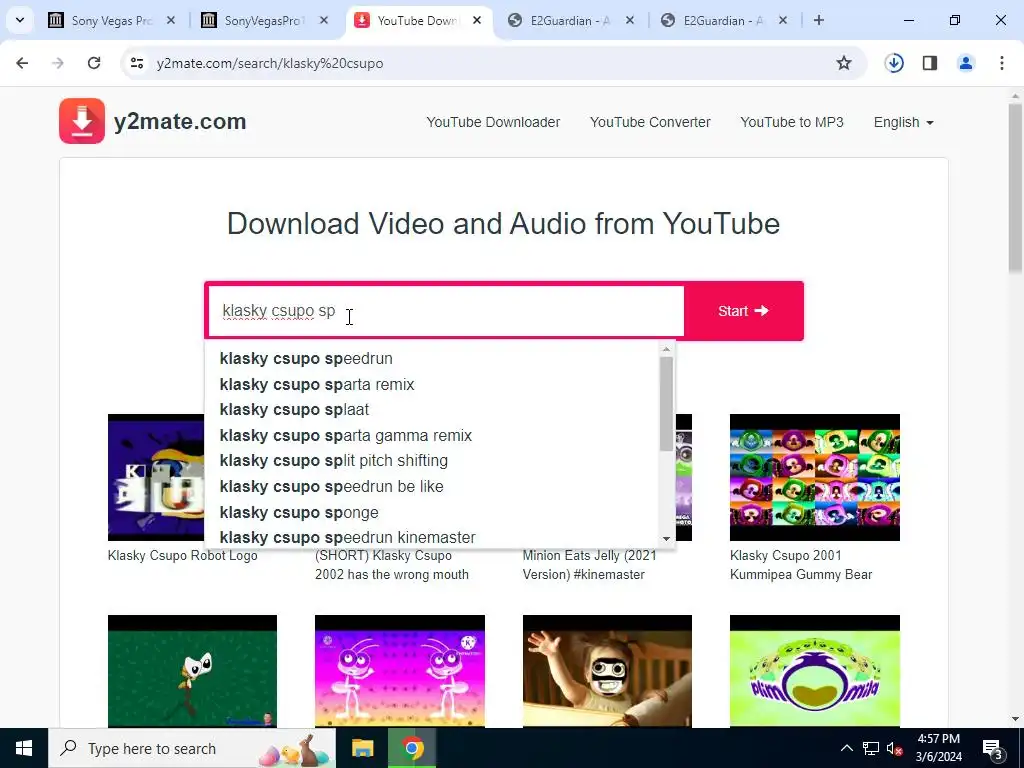The height and width of the screenshot is (768, 1024).
Task: Close the first E2Guardian tab
Action: (x=630, y=20)
